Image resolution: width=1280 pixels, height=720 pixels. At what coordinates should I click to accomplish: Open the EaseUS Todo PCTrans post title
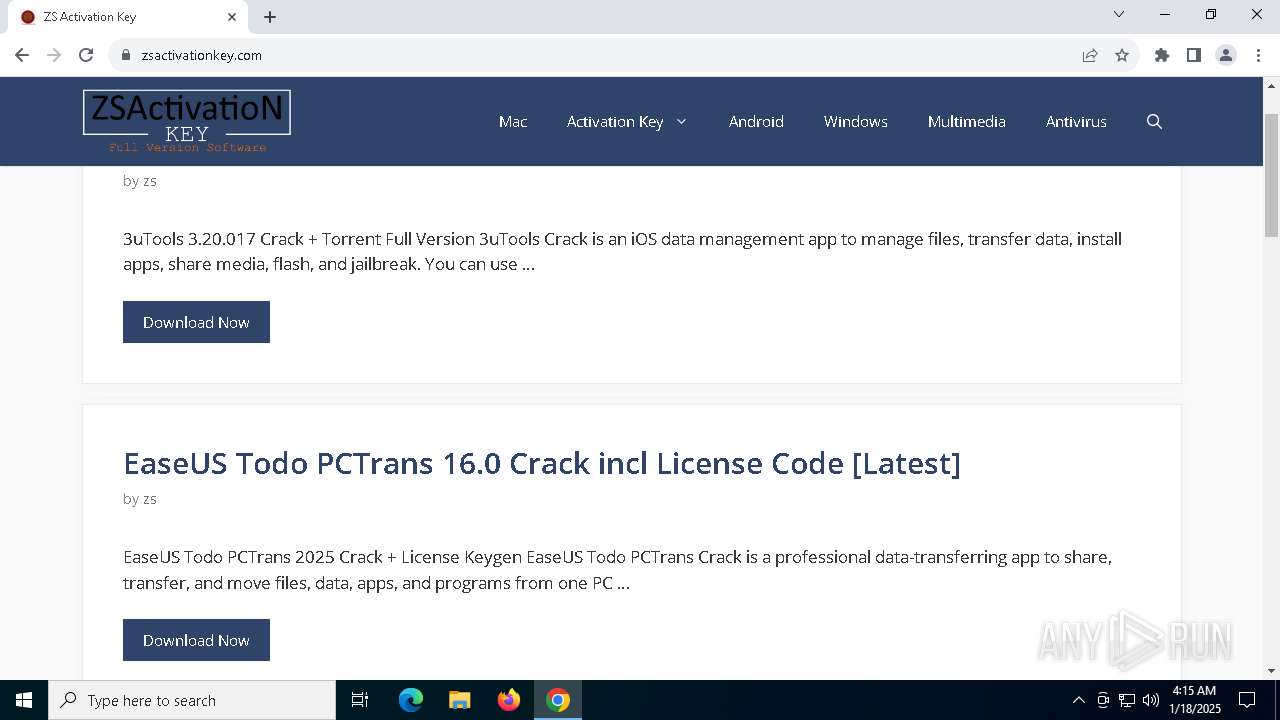tap(542, 463)
